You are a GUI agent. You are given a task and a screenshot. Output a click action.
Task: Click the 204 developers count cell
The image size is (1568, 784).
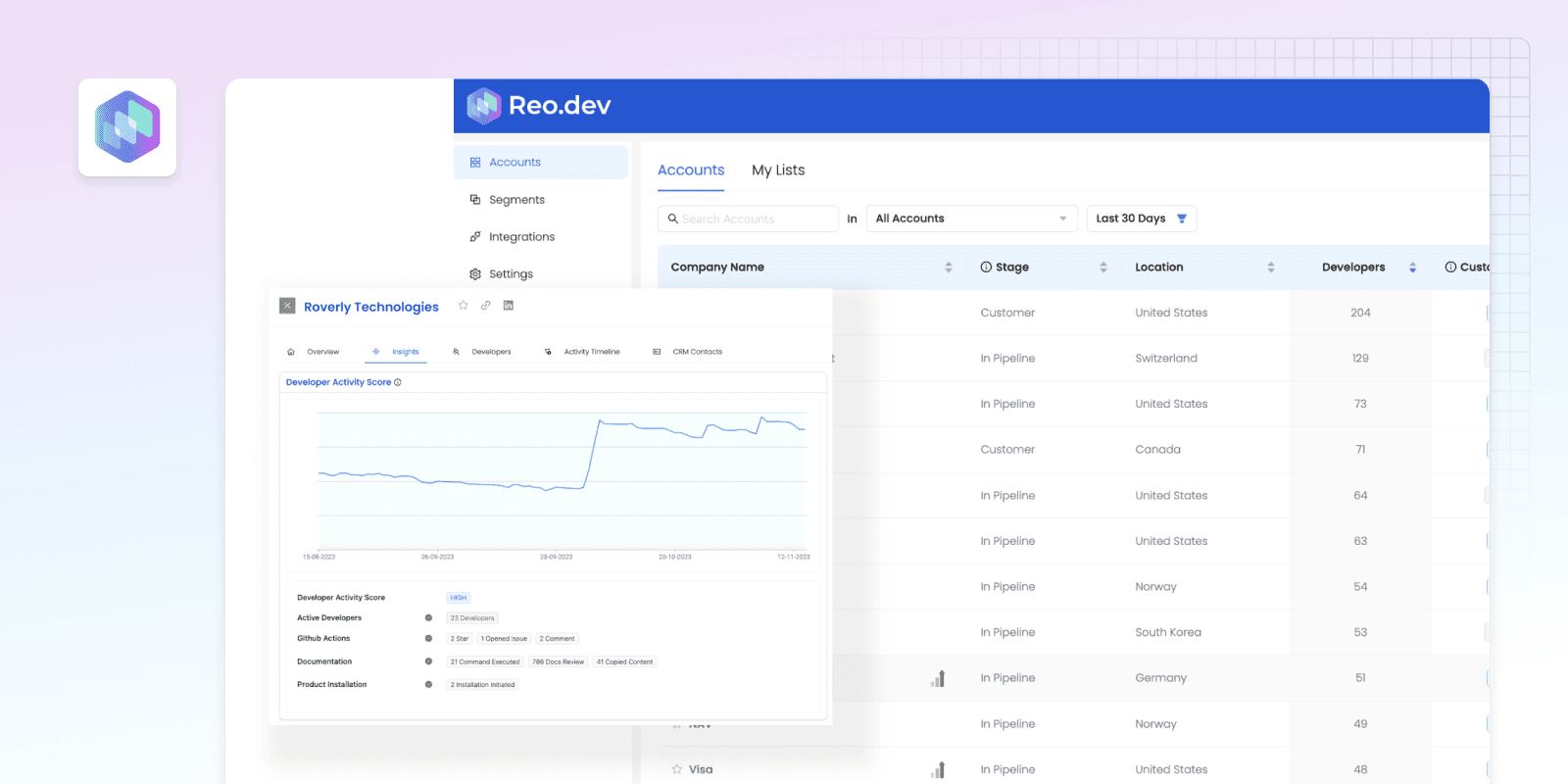(x=1360, y=313)
